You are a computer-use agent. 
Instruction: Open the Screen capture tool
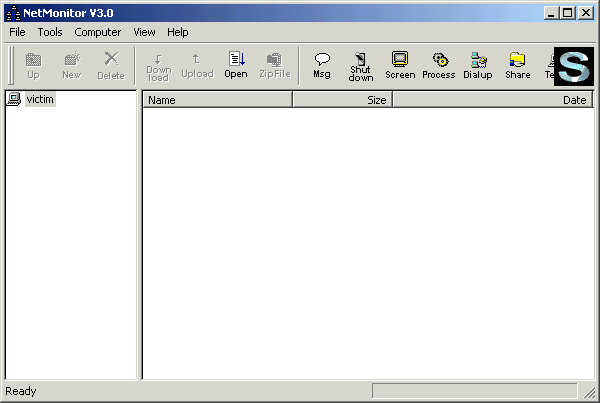pyautogui.click(x=400, y=66)
